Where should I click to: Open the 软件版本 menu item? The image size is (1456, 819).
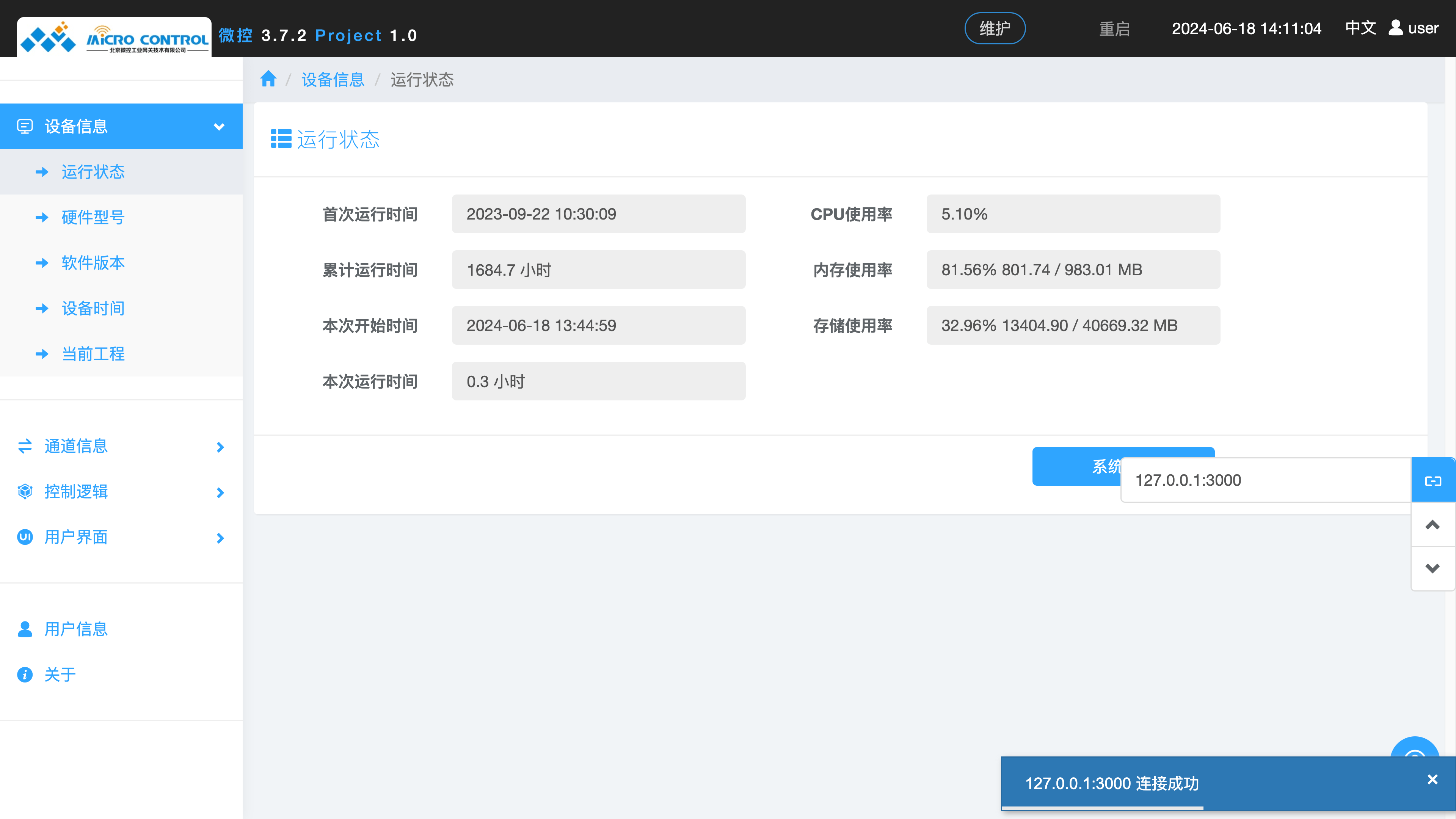[93, 263]
